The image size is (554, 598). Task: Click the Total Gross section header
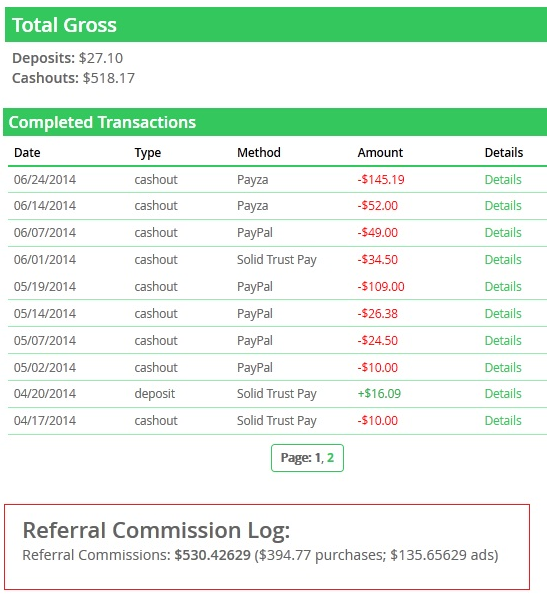coord(276,25)
